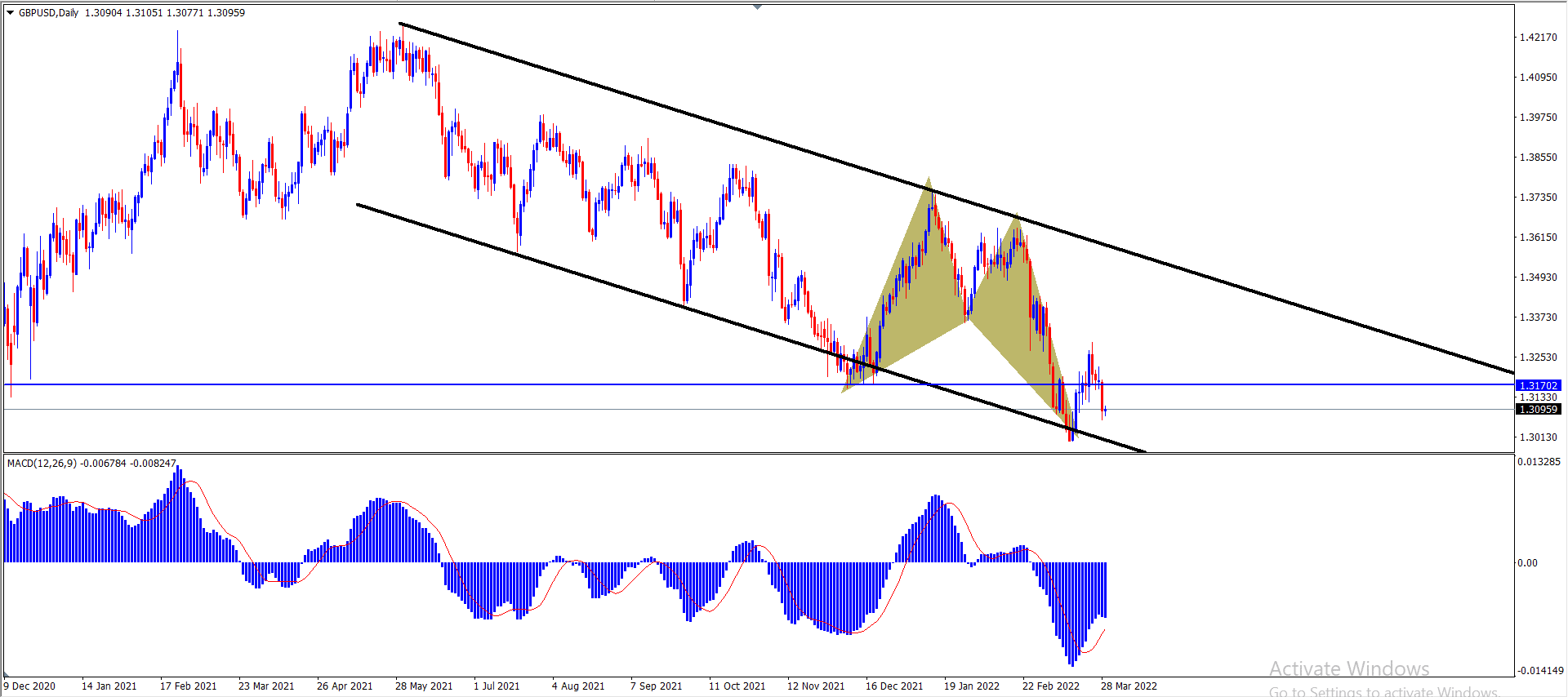Click the 1.42170 price axis label
Viewport: 1568px width, 697px height.
point(1538,37)
